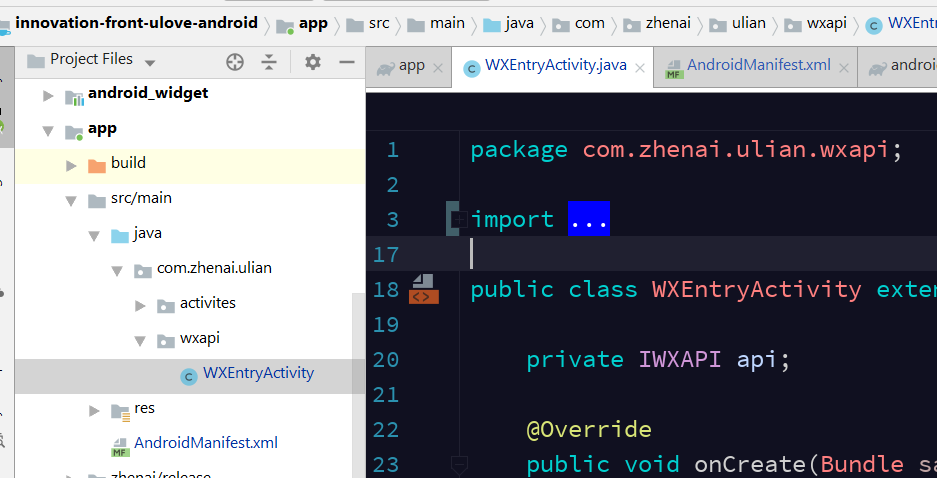Collapse the com.zhenai.ulian package
937x478 pixels.
(117, 271)
